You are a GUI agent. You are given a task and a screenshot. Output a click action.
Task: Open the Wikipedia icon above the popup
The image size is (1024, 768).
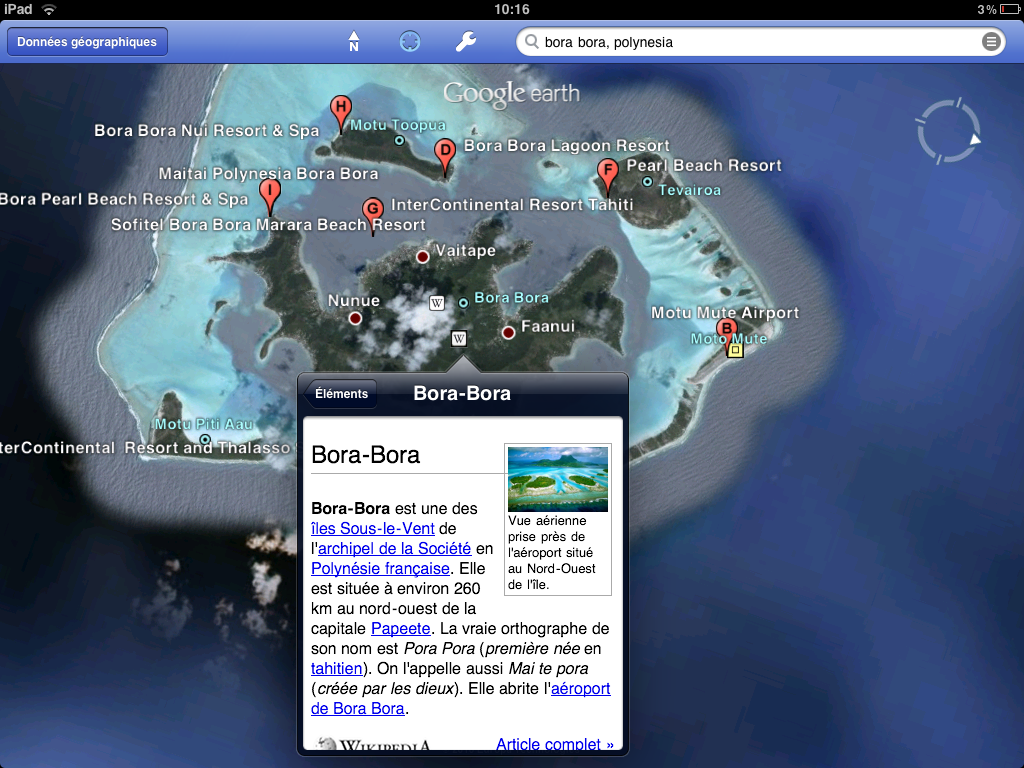click(459, 338)
